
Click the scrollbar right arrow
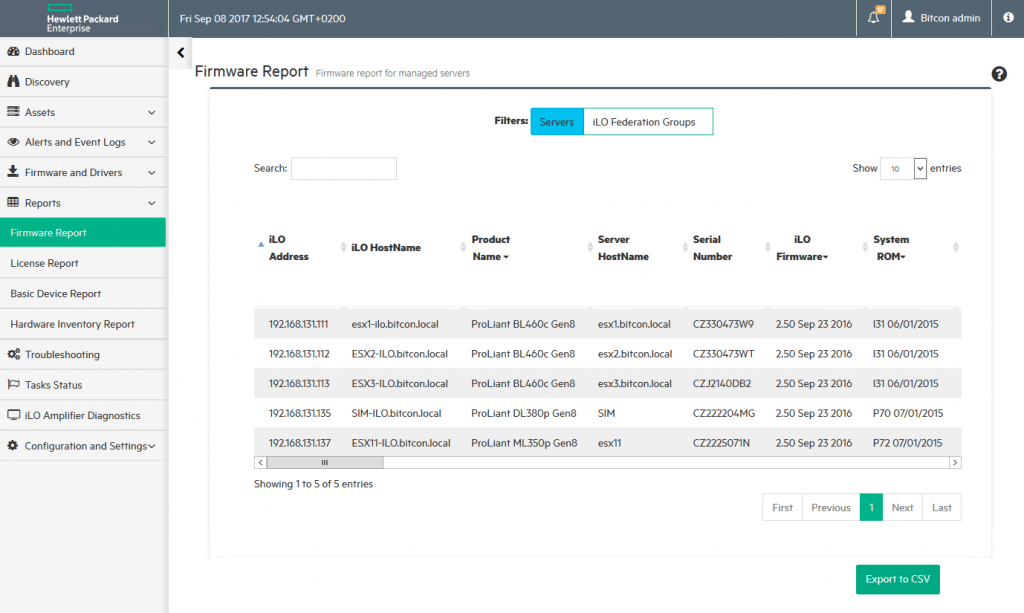click(955, 462)
